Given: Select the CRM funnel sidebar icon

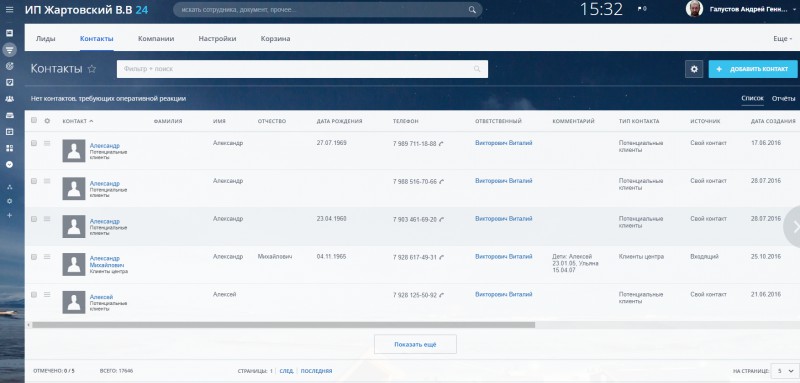Looking at the screenshot, I should [x=9, y=49].
